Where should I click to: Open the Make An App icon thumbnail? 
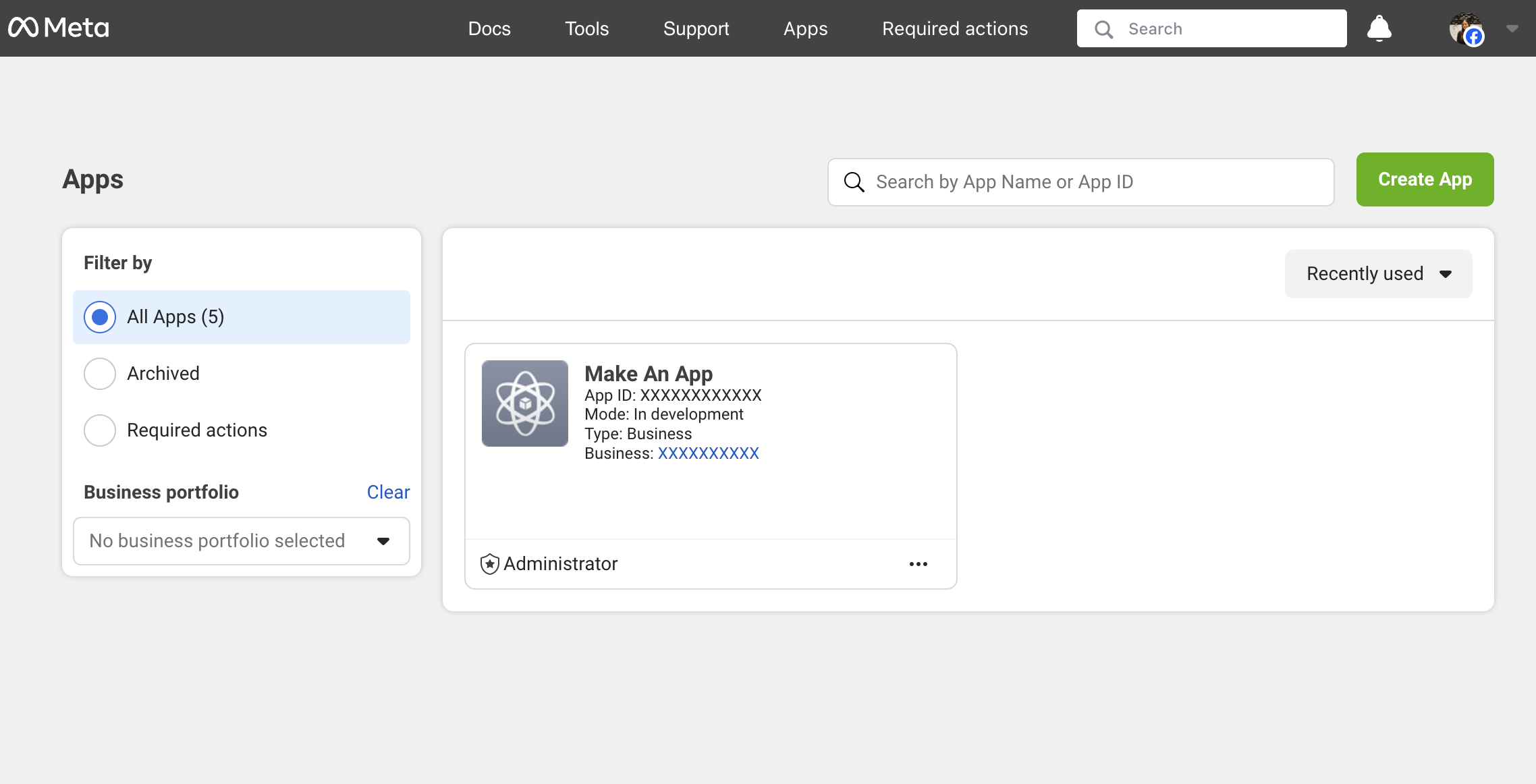[x=525, y=403]
